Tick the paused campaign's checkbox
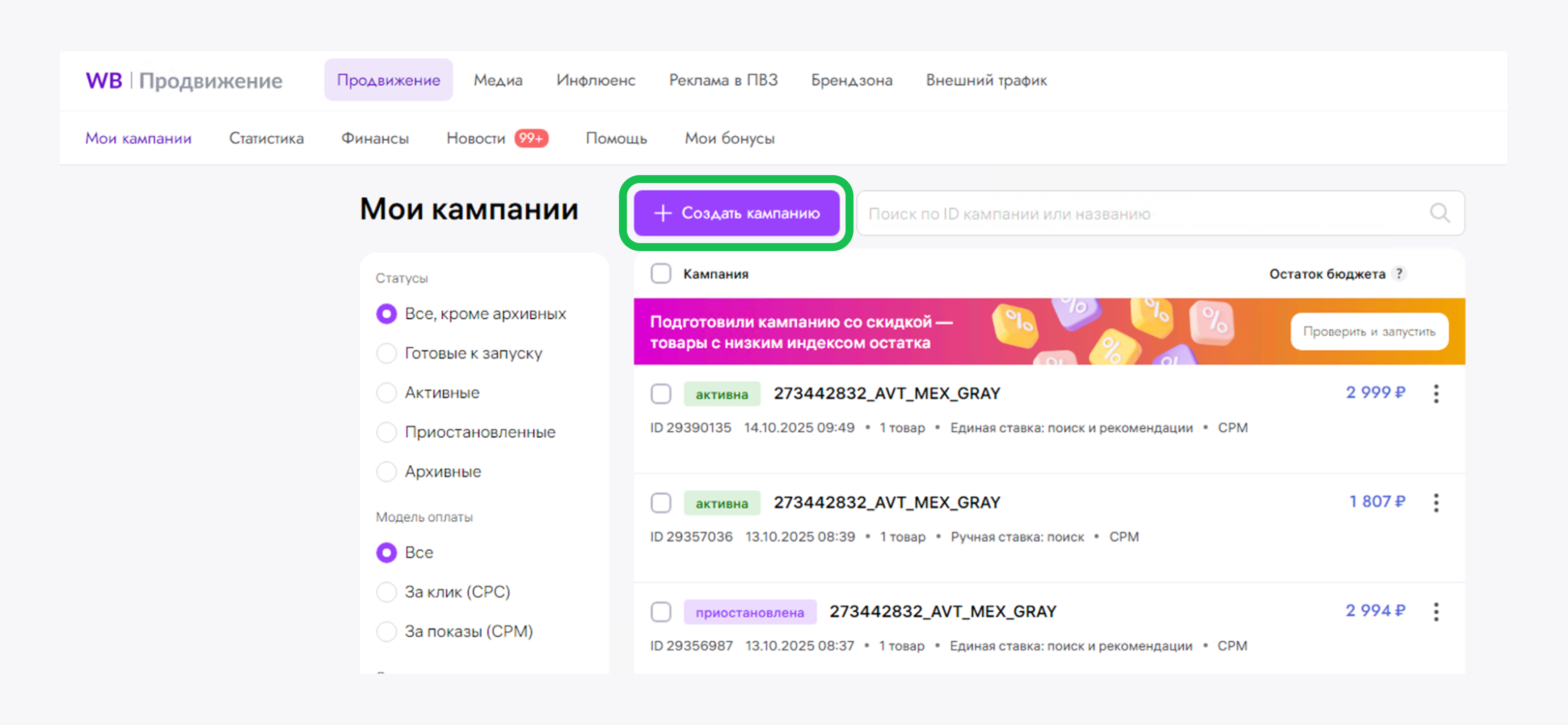Viewport: 1568px width, 725px height. tap(661, 611)
